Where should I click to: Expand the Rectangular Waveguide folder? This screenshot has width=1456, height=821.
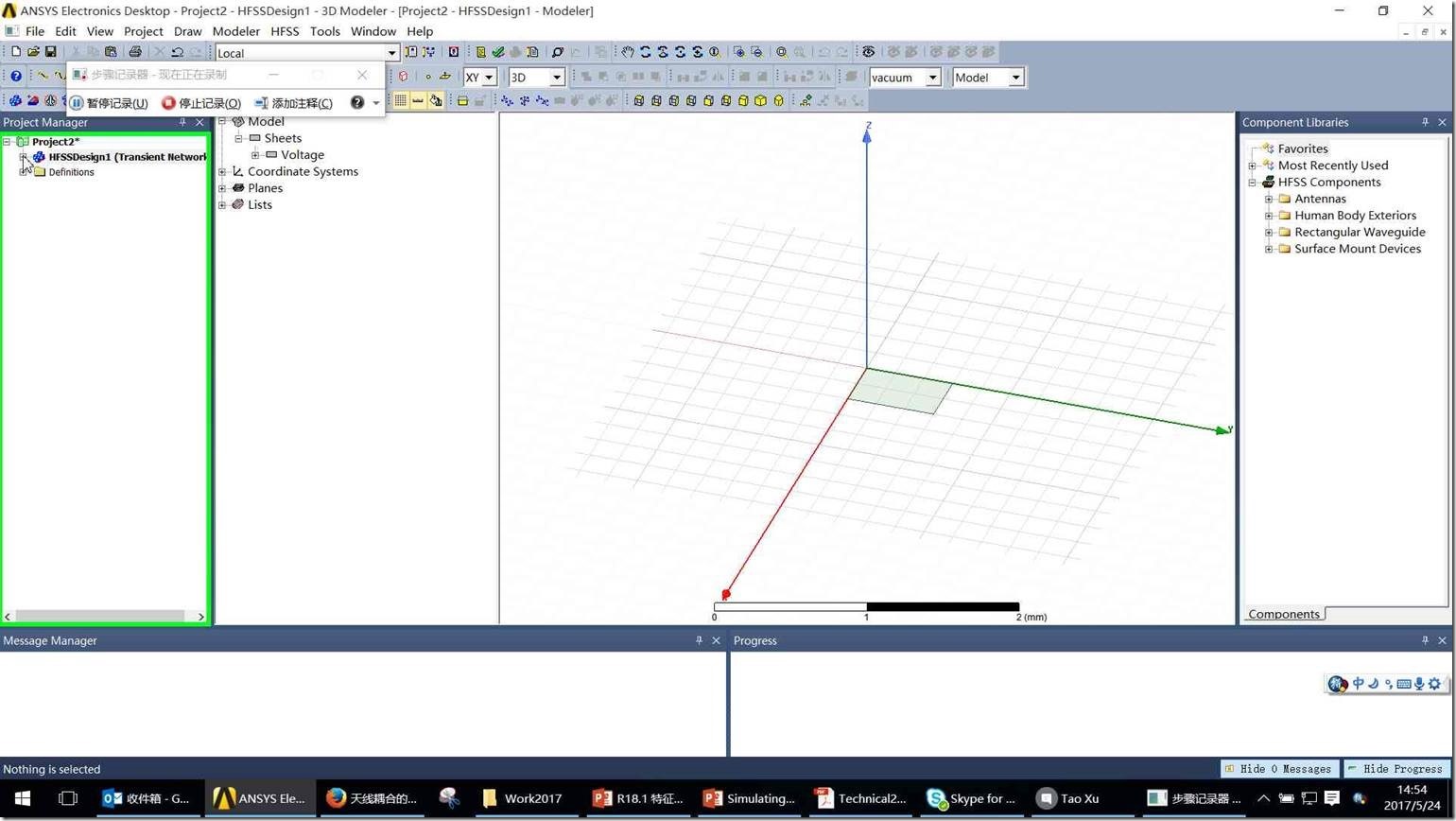pos(1269,233)
